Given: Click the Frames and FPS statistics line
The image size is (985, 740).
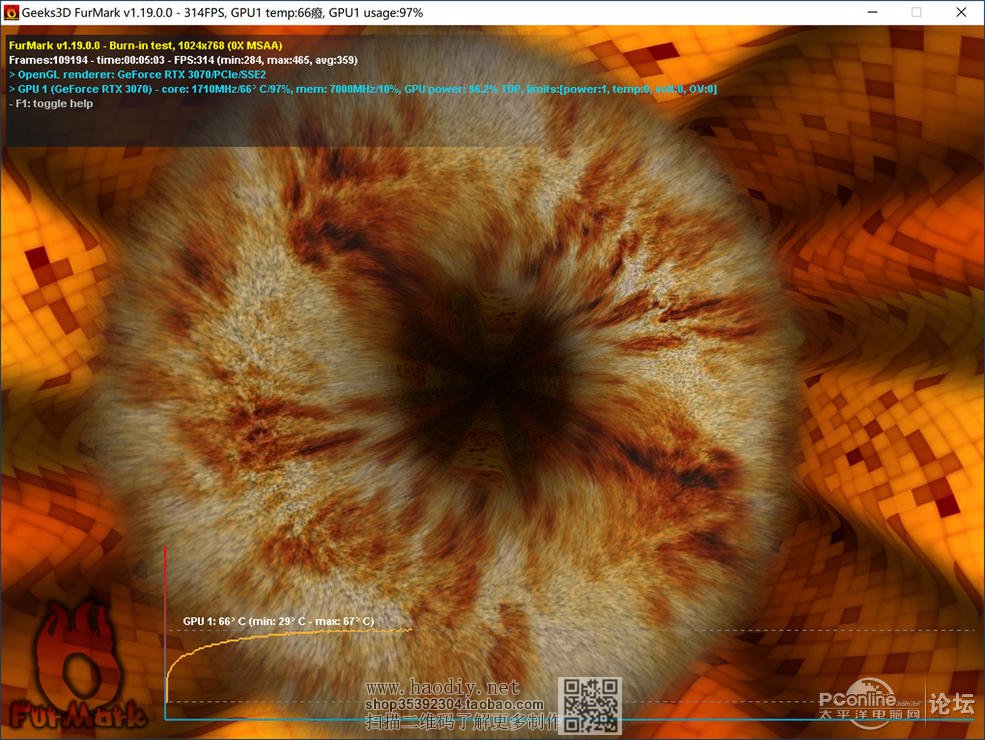Looking at the screenshot, I should click(183, 60).
